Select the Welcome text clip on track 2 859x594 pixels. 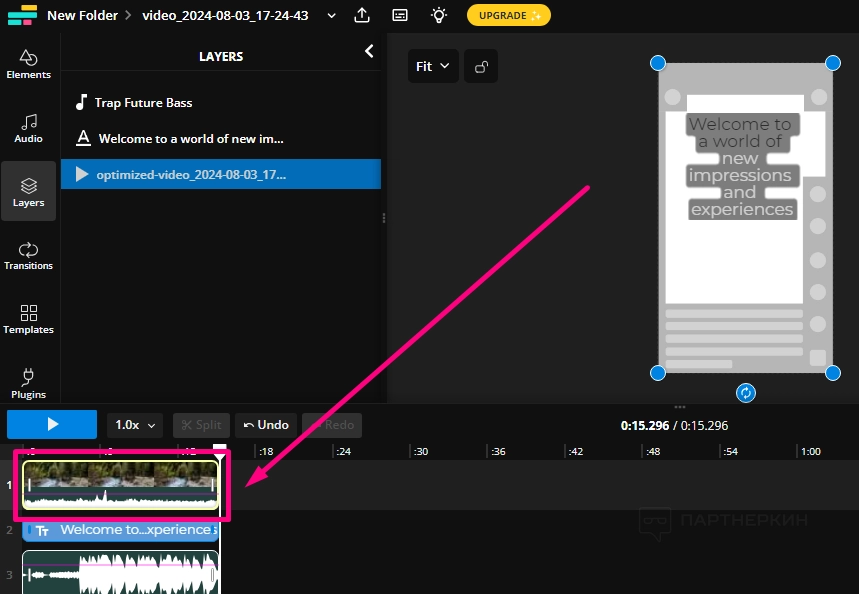(121, 530)
